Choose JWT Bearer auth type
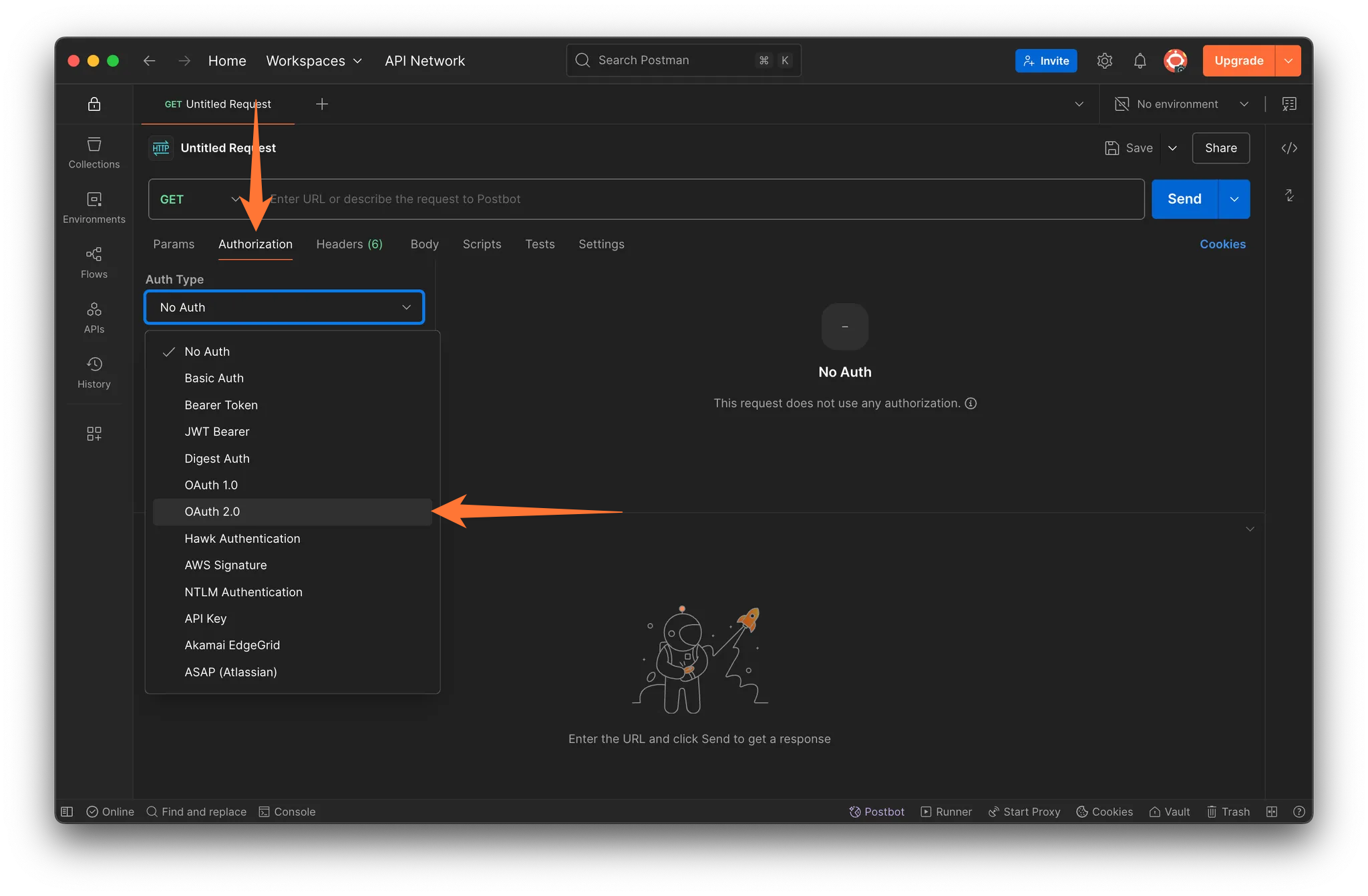This screenshot has width=1368, height=896. tap(293, 432)
